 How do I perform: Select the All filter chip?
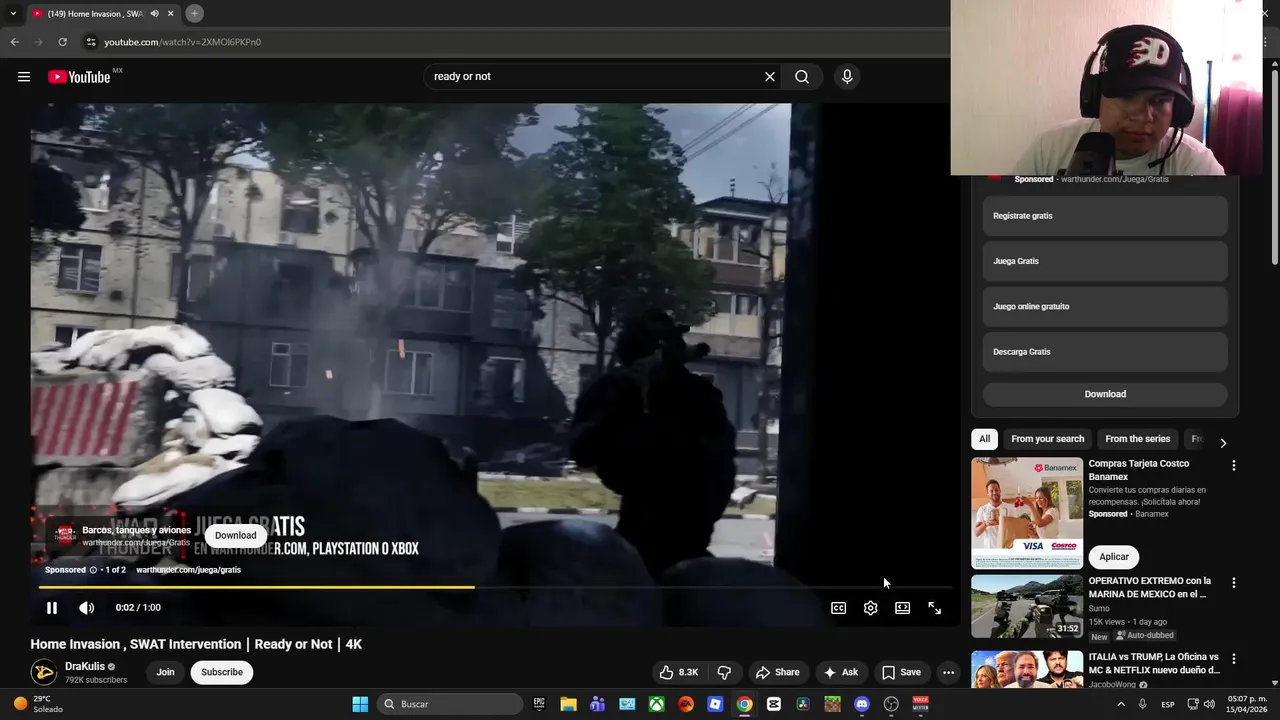tap(985, 439)
